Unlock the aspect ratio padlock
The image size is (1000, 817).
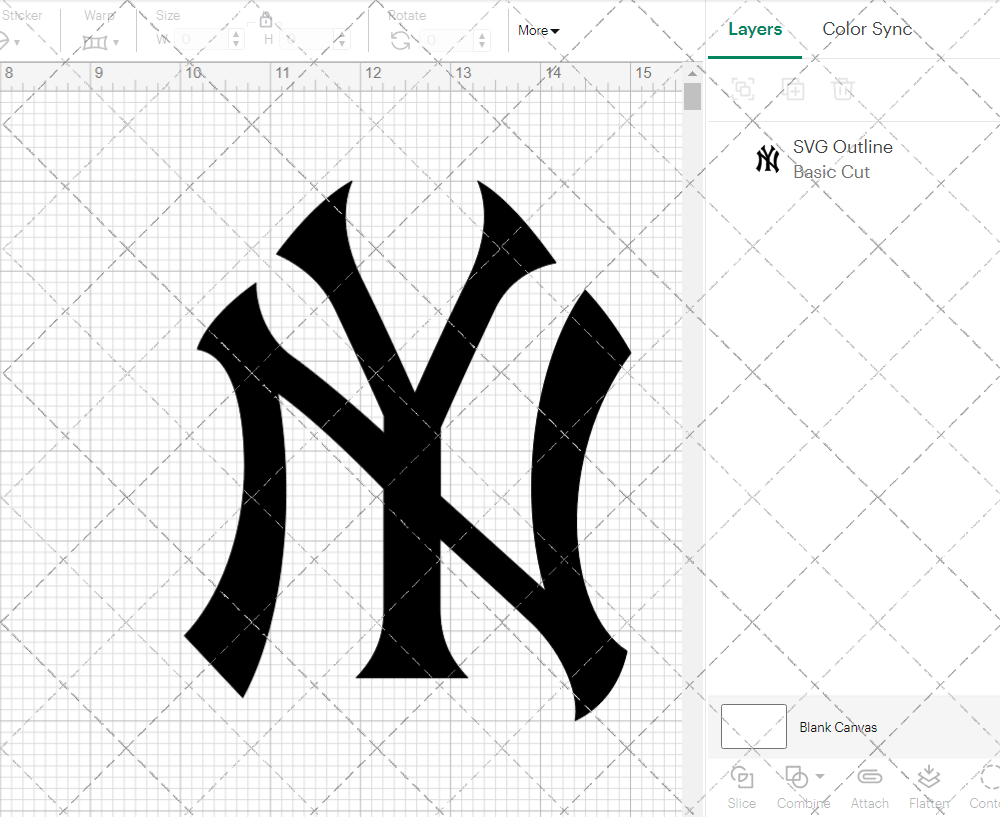tap(266, 19)
